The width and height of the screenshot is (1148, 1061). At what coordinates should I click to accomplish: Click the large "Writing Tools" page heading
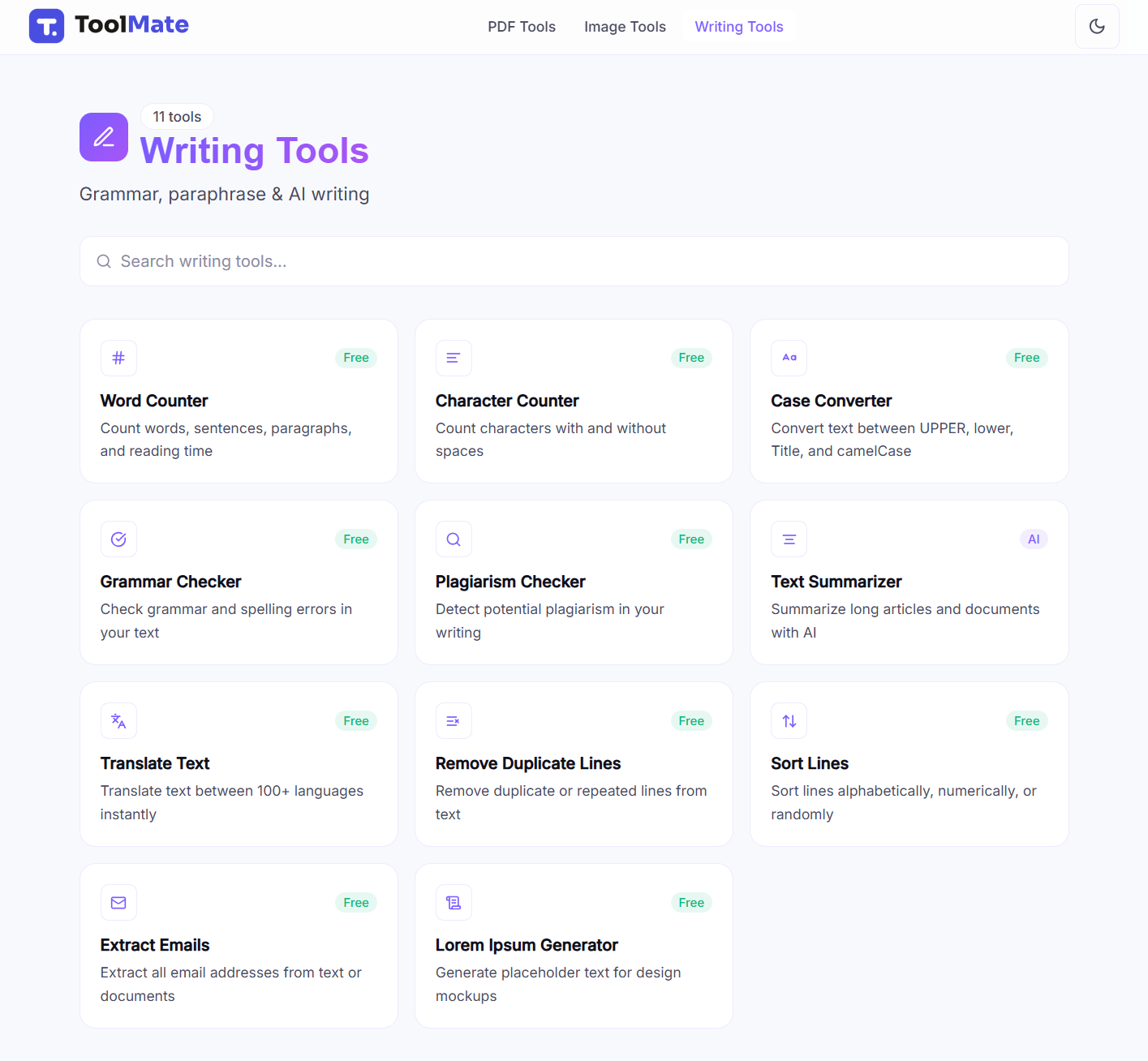point(255,151)
